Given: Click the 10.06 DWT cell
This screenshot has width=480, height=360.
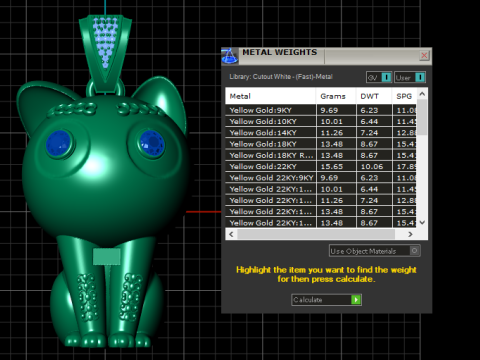Looking at the screenshot, I should (374, 167).
